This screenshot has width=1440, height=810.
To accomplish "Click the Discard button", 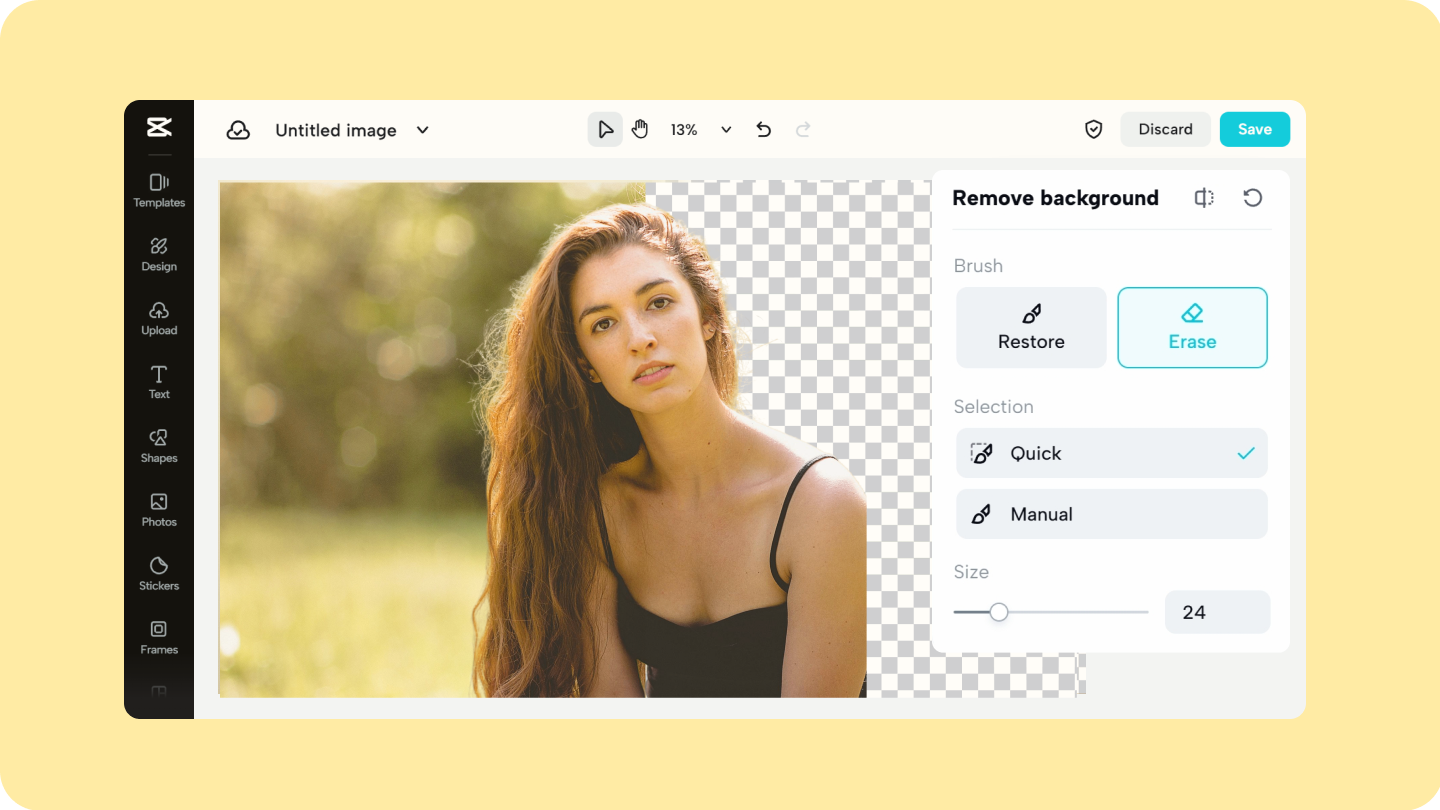I will click(x=1166, y=129).
